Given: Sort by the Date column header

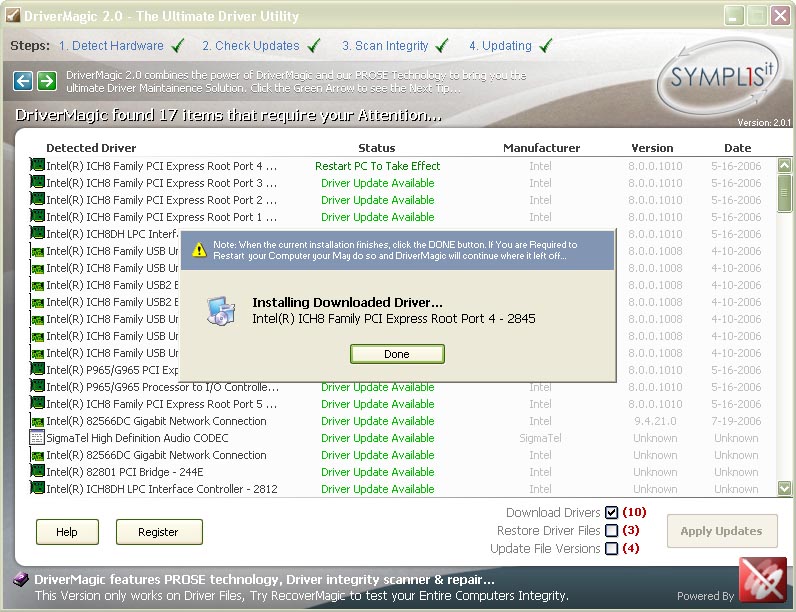Looking at the screenshot, I should pyautogui.click(x=738, y=148).
